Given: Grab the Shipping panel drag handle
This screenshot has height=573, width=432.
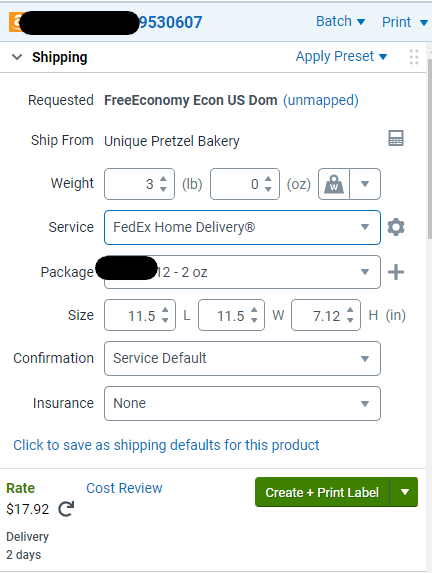Looking at the screenshot, I should 414,57.
